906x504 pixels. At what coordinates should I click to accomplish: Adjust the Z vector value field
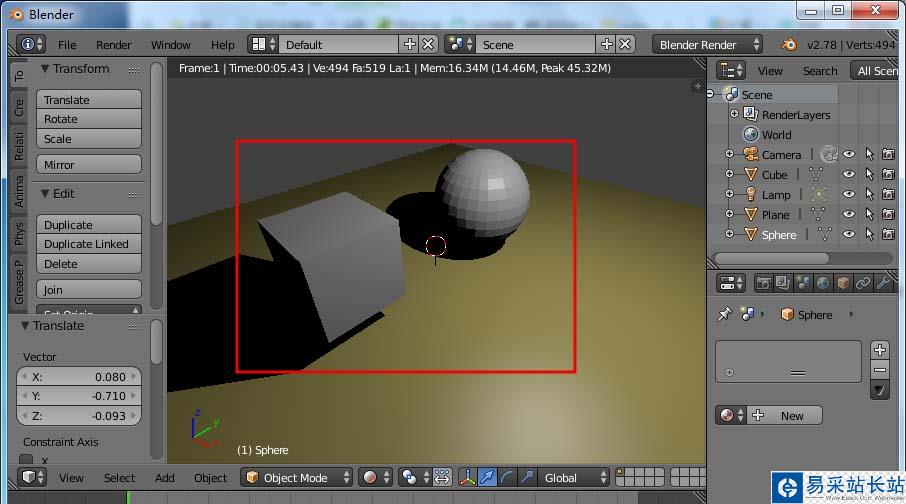[79, 416]
